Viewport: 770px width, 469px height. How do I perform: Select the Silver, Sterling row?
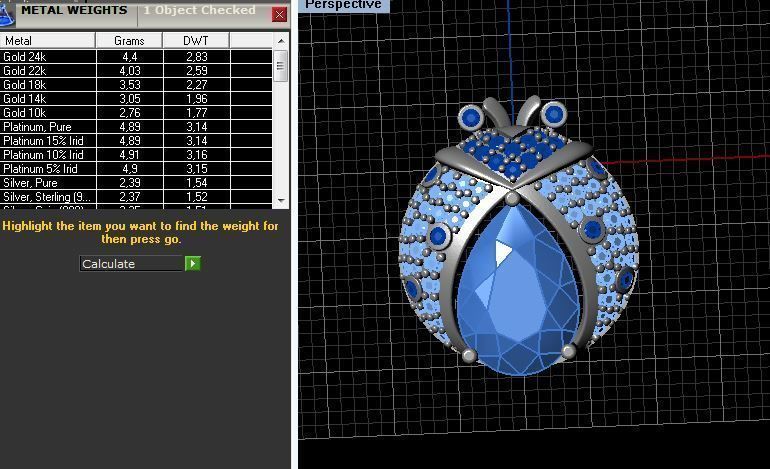(x=136, y=196)
